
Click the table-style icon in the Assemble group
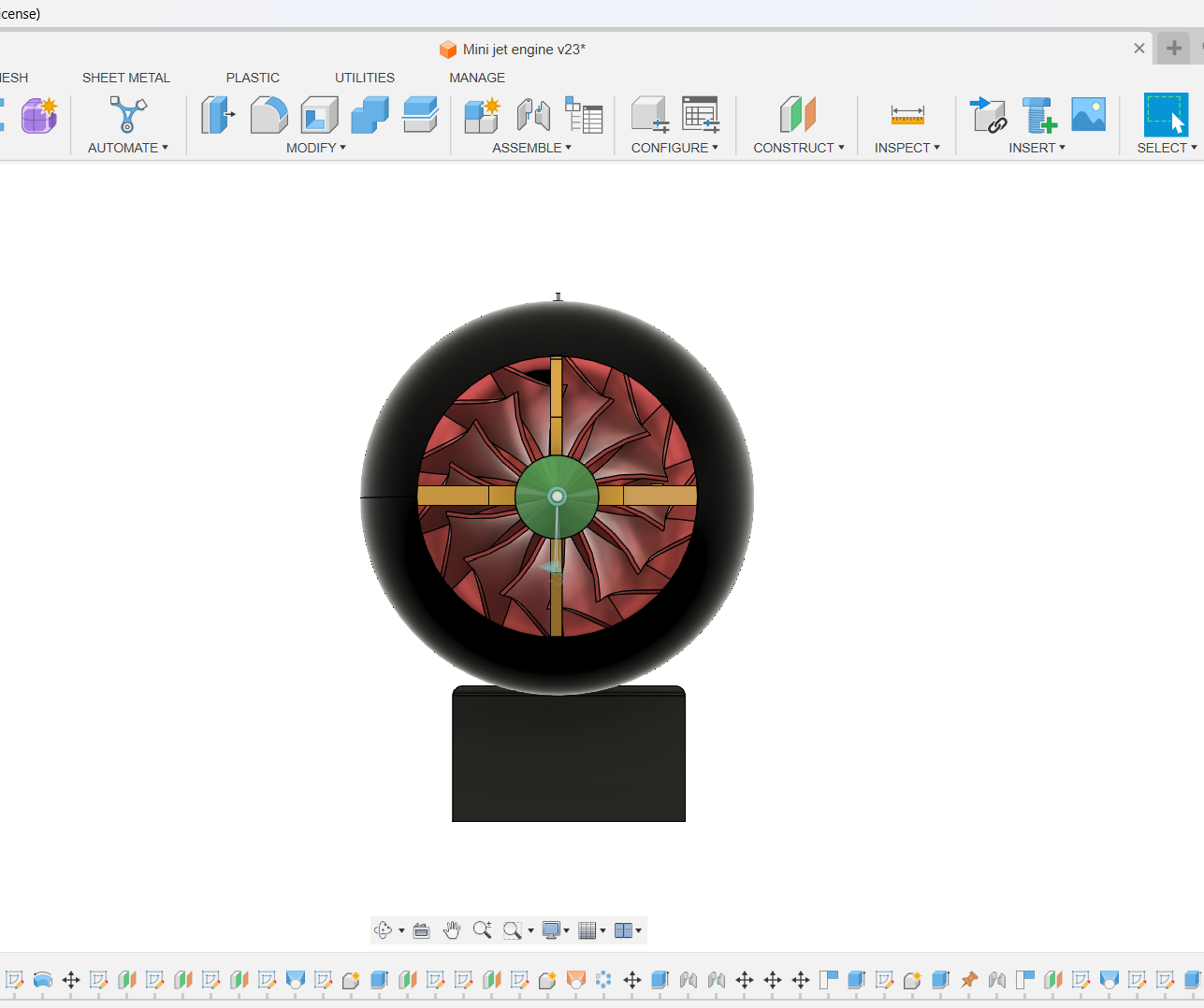coord(584,115)
